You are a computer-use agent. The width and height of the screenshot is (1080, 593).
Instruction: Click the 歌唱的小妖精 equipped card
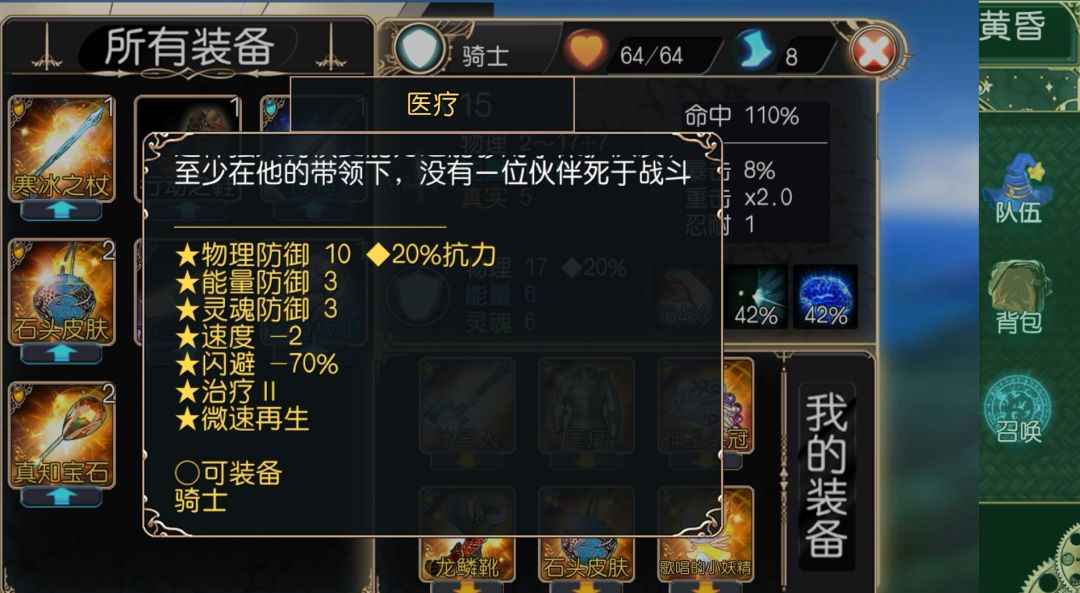tap(705, 535)
